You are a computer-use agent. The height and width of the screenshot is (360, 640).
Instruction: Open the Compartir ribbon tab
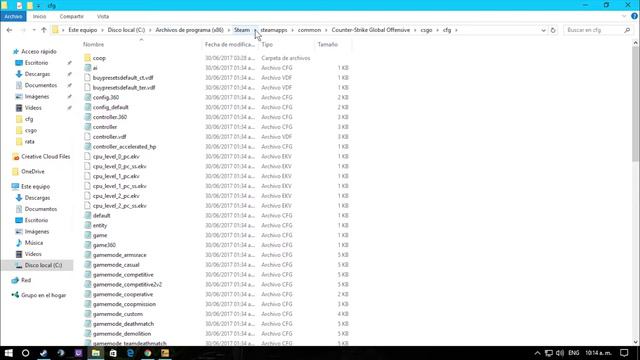click(x=71, y=16)
